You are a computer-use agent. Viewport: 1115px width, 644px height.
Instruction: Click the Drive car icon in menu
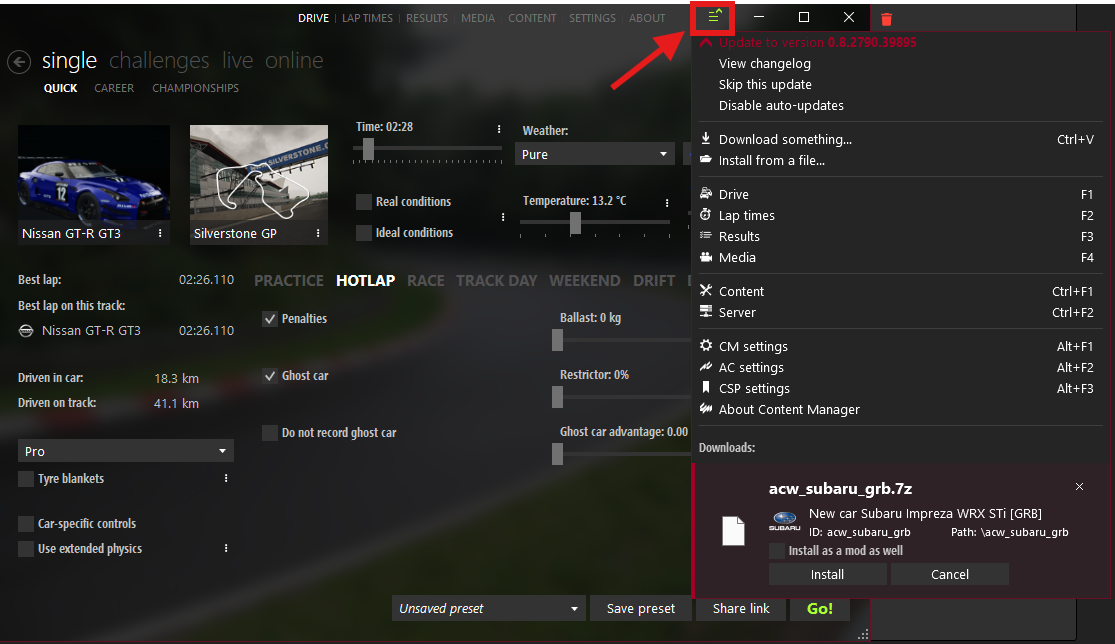[x=705, y=193]
